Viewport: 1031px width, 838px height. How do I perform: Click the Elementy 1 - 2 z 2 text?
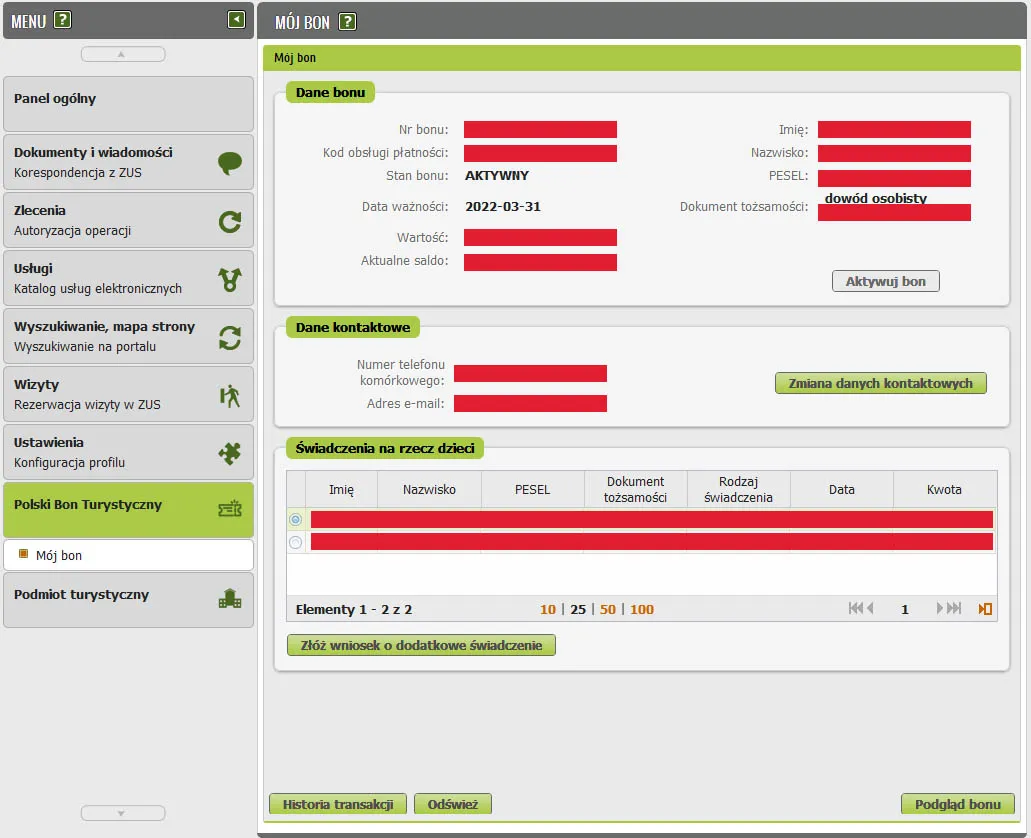point(354,609)
